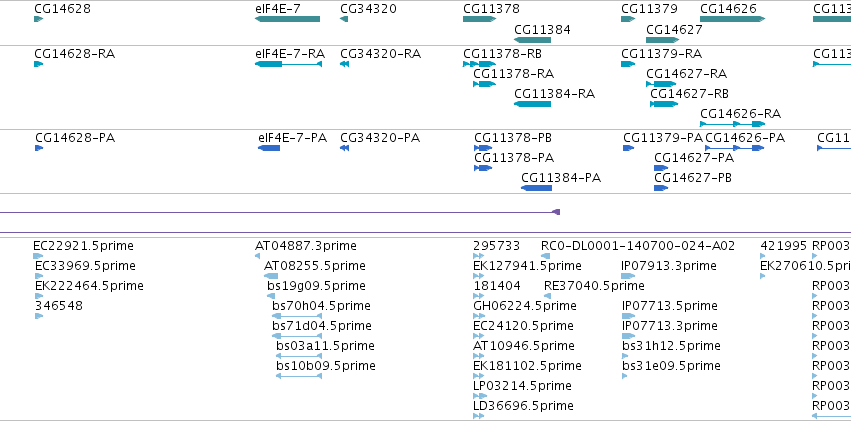Select the CG11378 gene label
The width and height of the screenshot is (851, 421).
click(x=491, y=9)
